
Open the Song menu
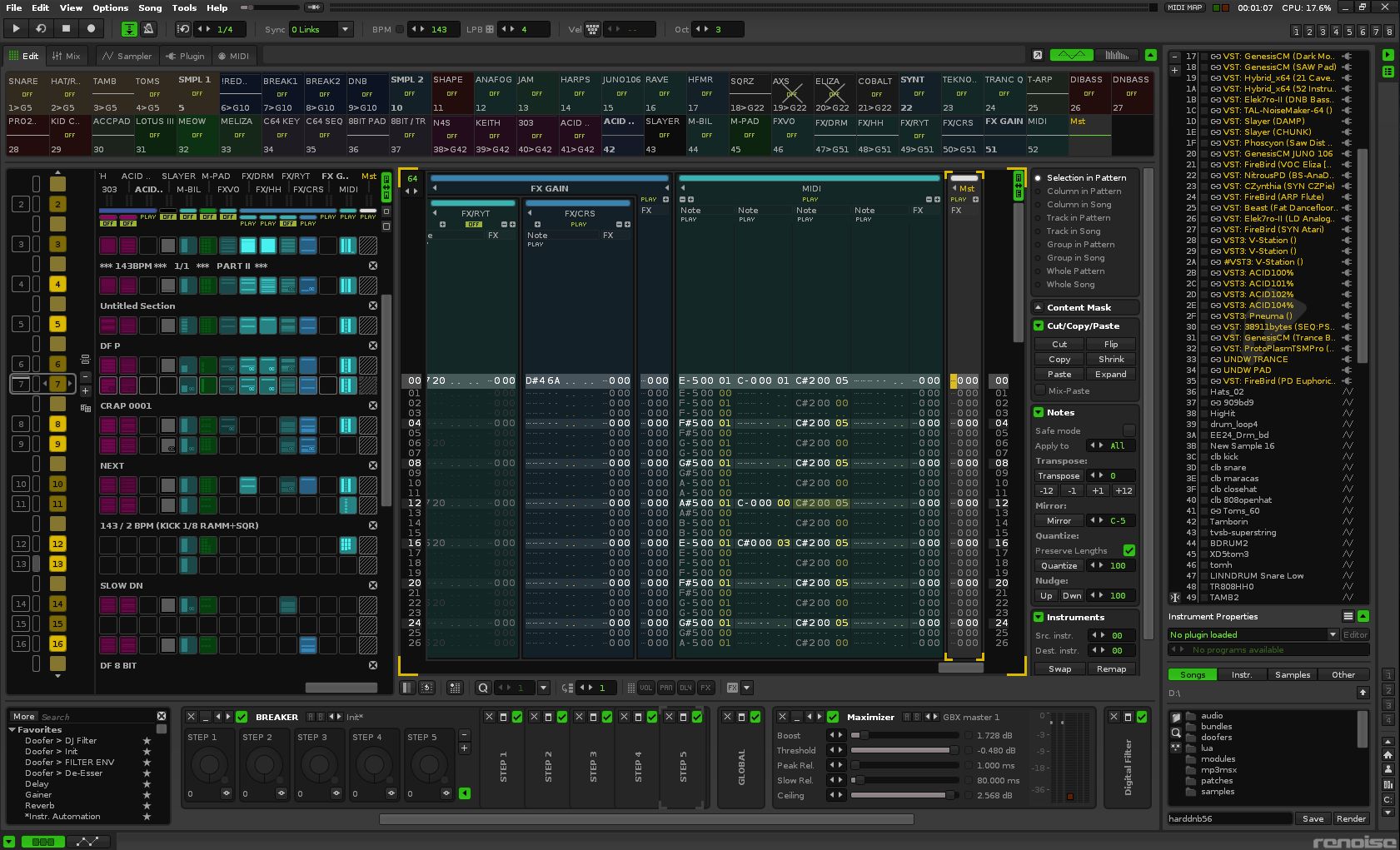coord(150,7)
